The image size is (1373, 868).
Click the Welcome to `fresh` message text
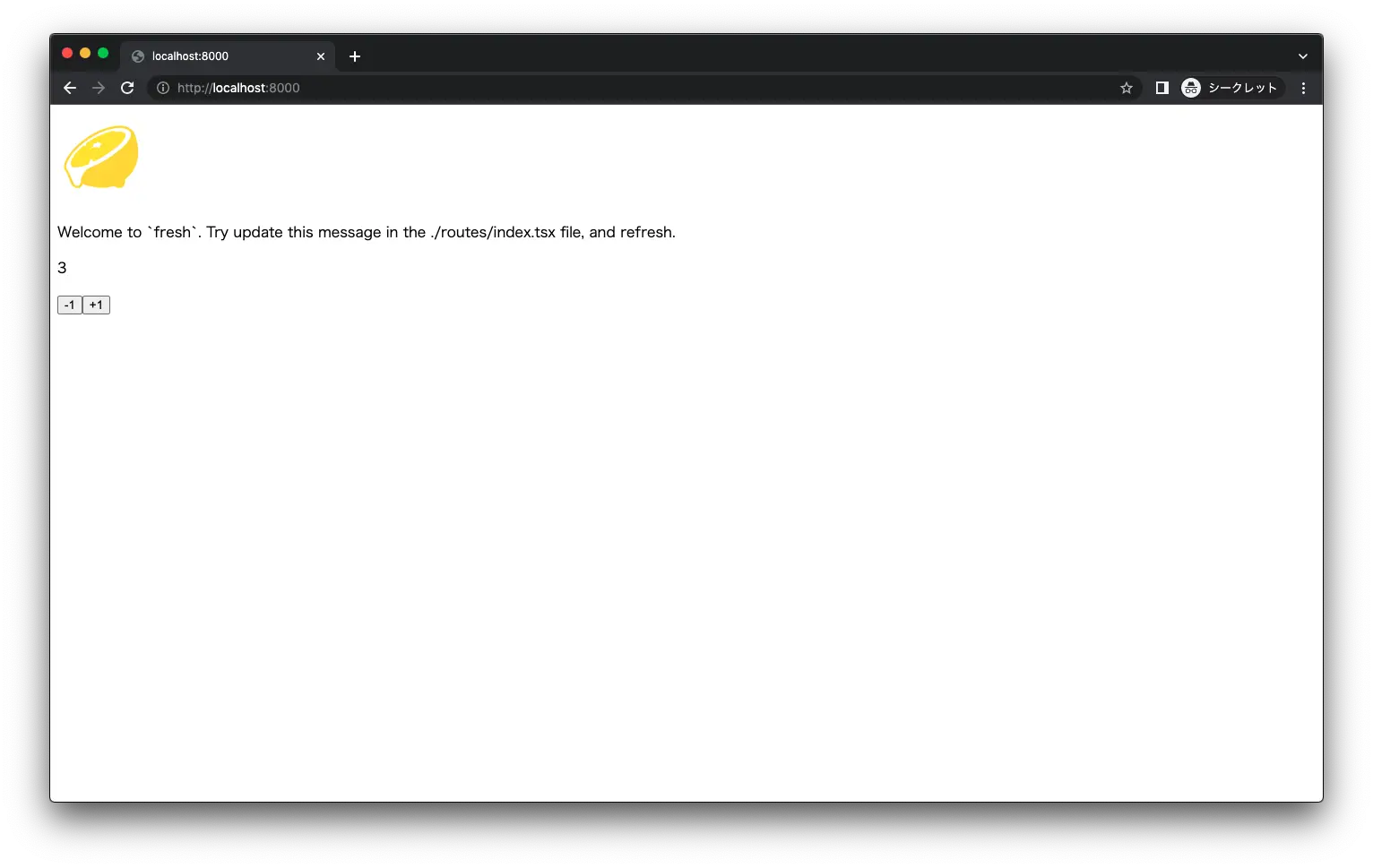[367, 232]
